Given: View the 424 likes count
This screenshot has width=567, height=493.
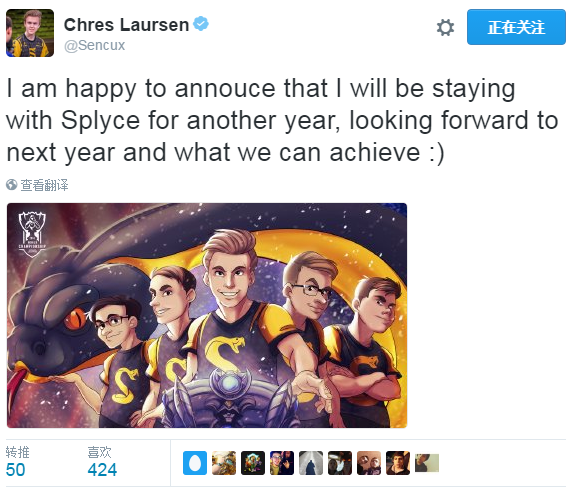Looking at the screenshot, I should 102,470.
